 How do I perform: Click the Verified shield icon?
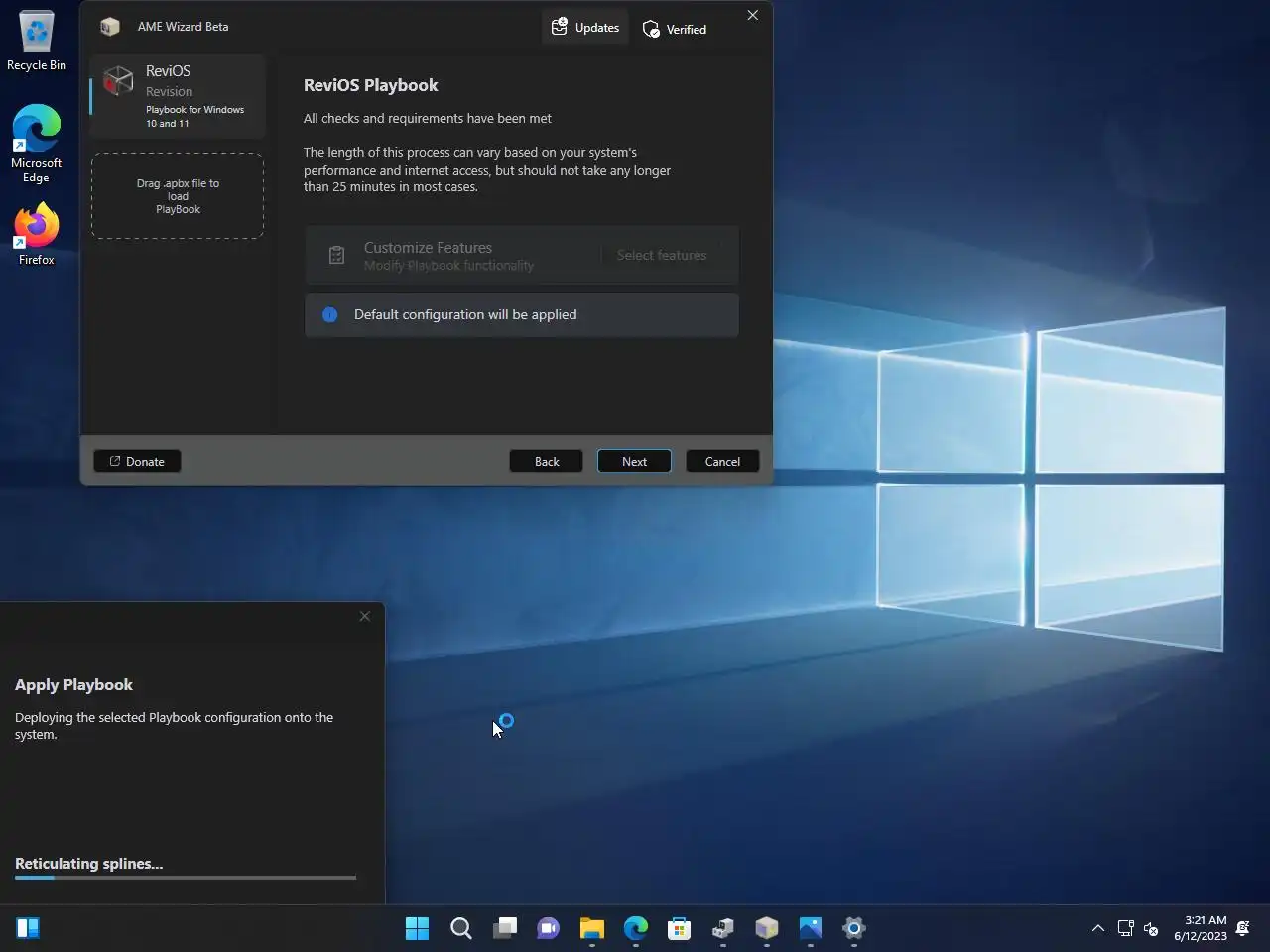tap(651, 29)
